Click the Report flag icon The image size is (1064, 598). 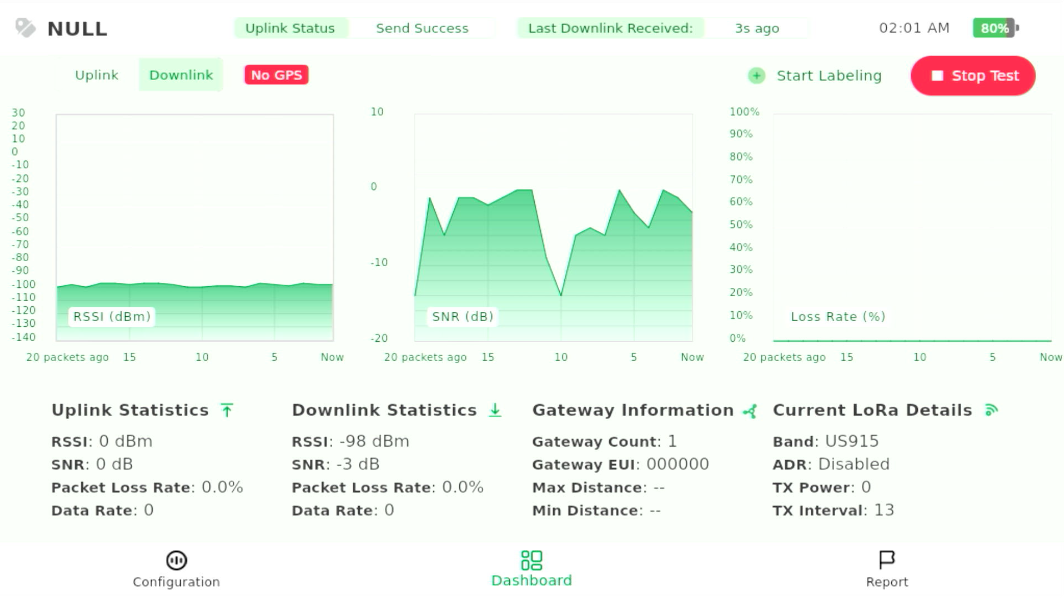(886, 559)
